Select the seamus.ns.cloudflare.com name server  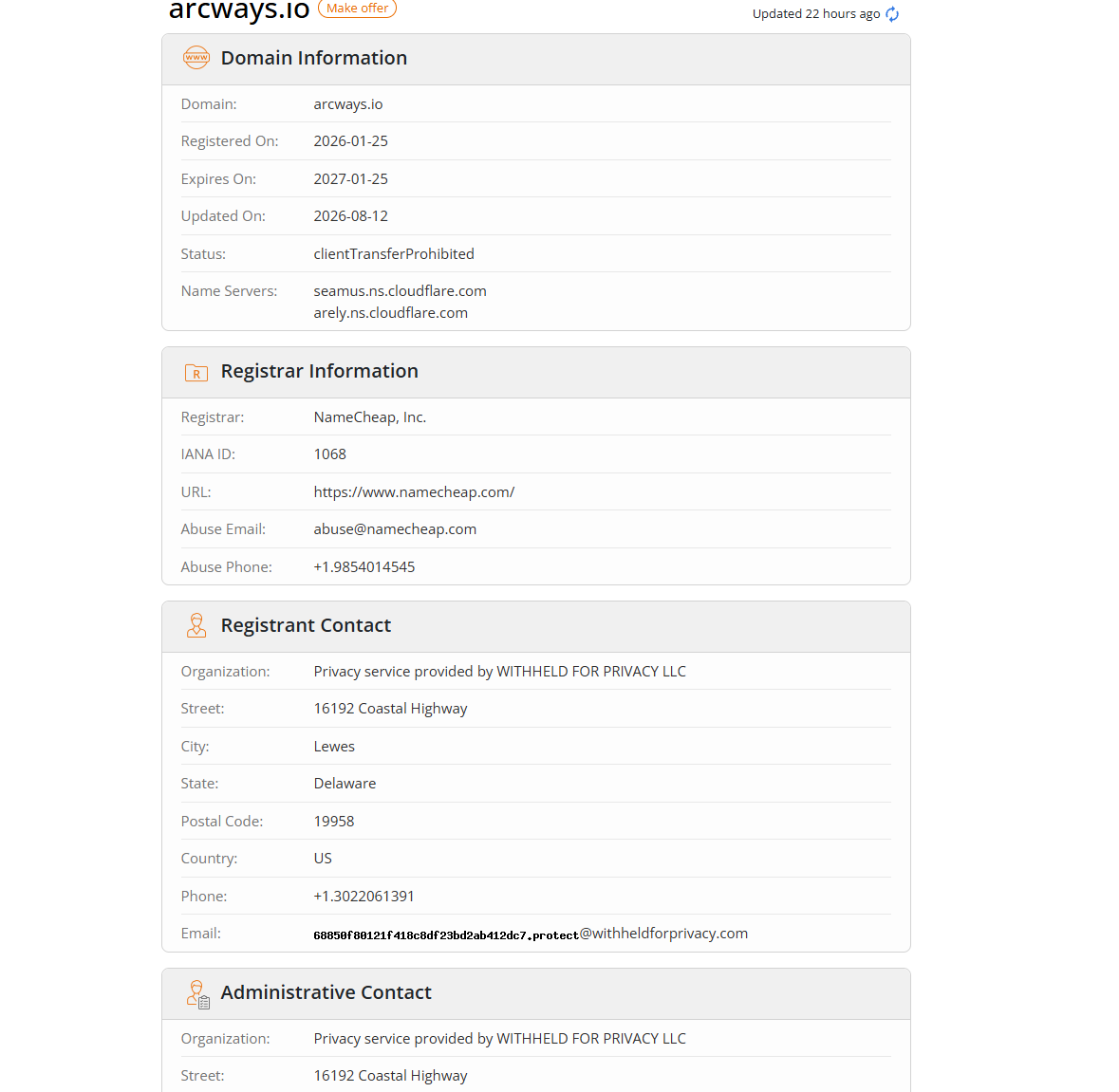click(x=400, y=291)
